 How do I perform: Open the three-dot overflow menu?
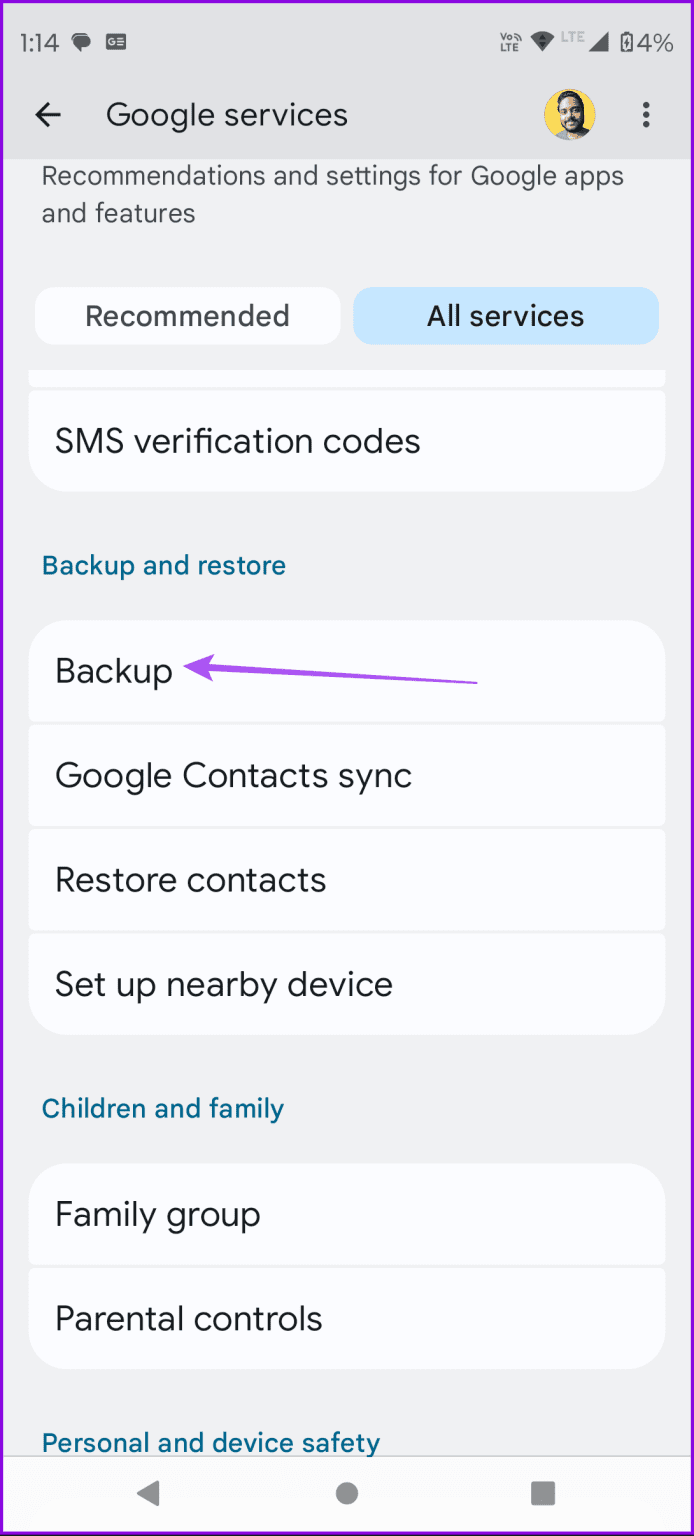646,114
